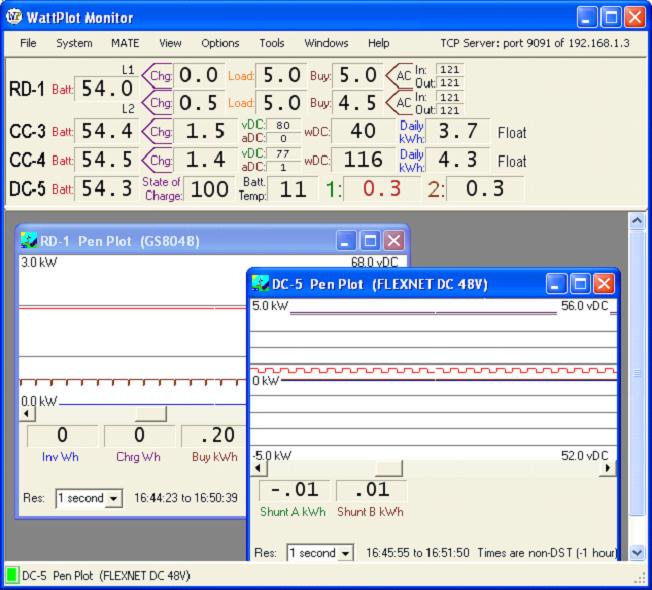Click the CC-4 Chg arrow icon
Viewport: 652px width, 590px height.
tap(156, 160)
